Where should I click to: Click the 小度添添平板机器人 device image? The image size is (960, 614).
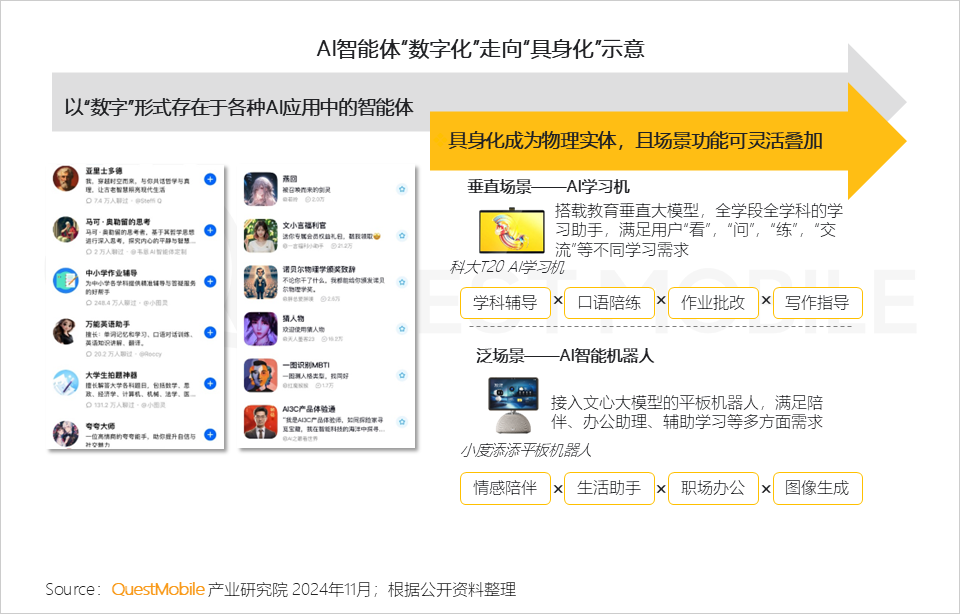[x=513, y=405]
